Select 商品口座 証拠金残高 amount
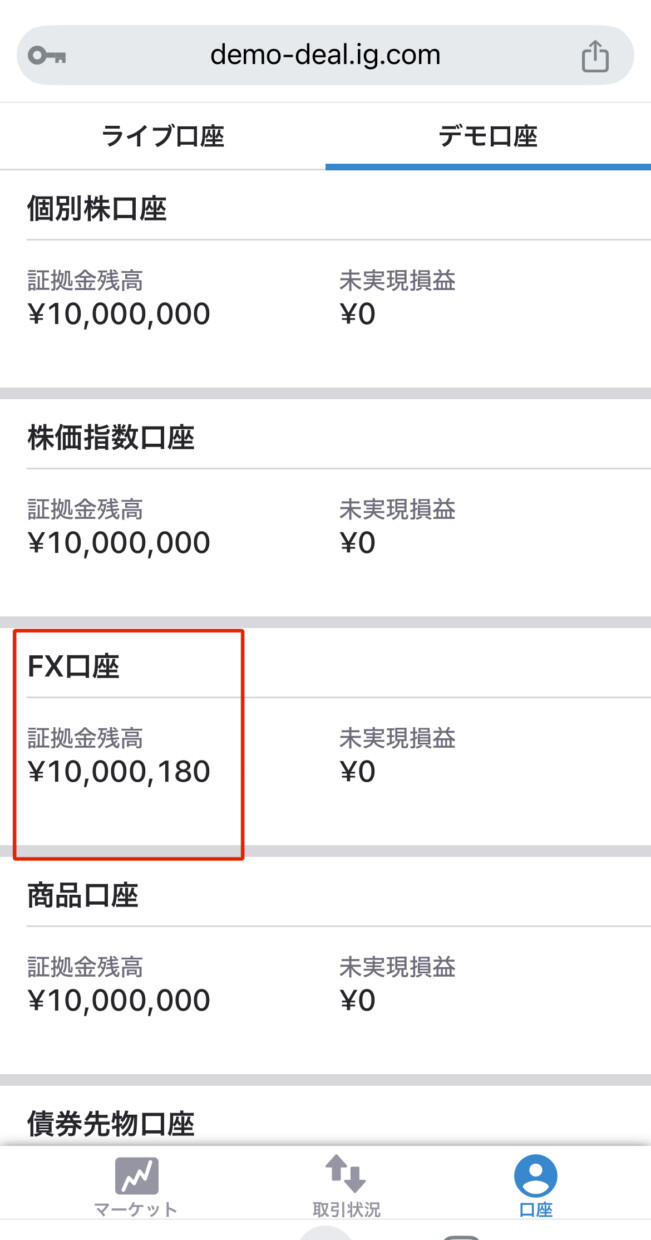Screen dimensions: 651x1240 coord(119,1001)
